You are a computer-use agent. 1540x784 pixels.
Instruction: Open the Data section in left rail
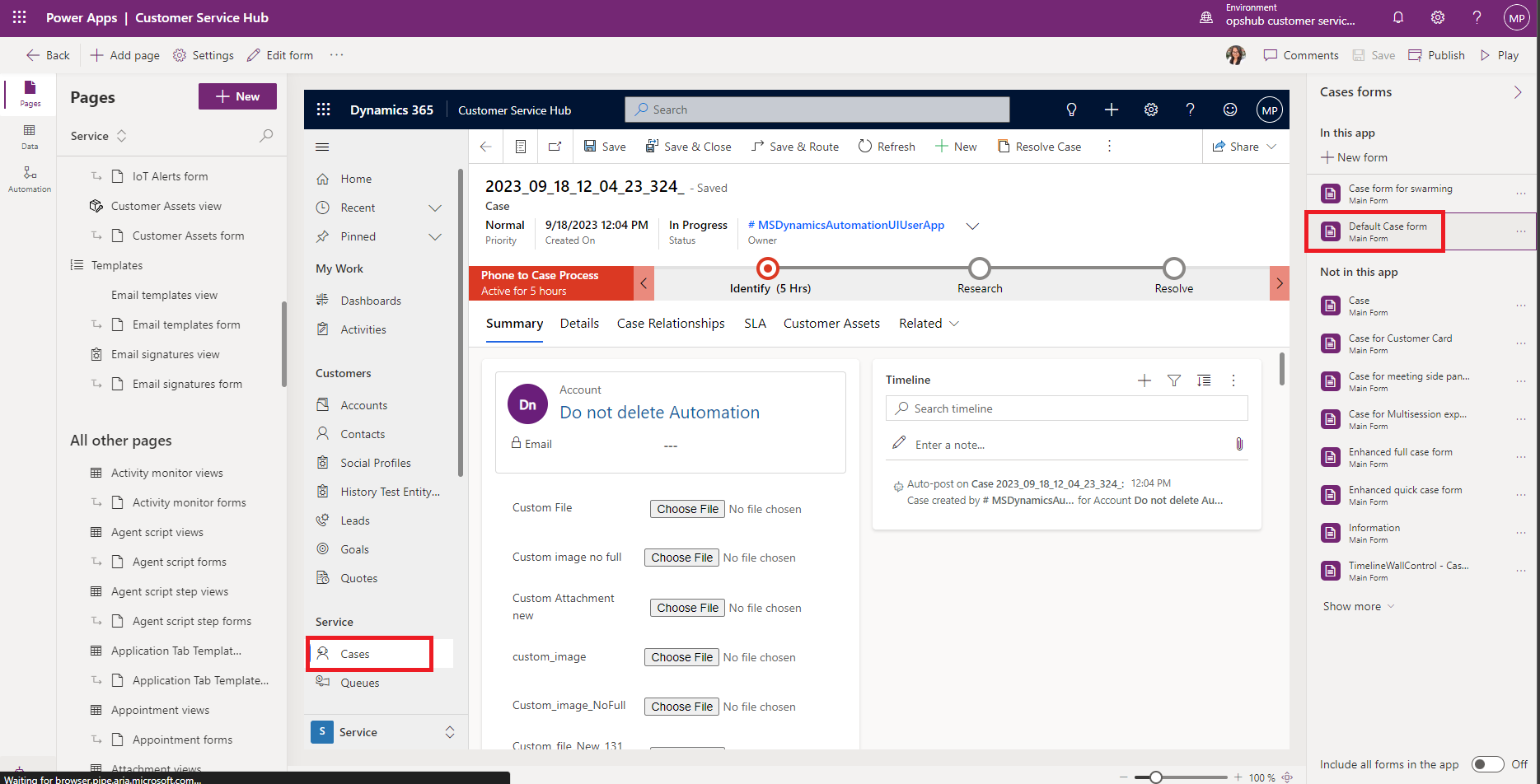[30, 136]
